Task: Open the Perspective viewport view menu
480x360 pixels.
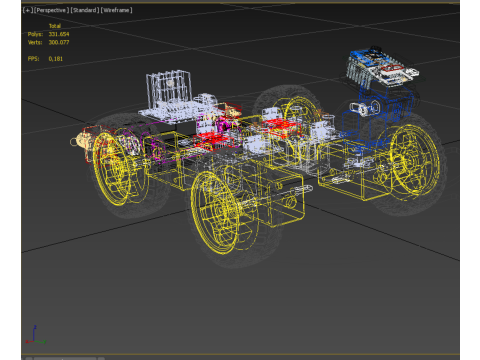Action: point(52,10)
